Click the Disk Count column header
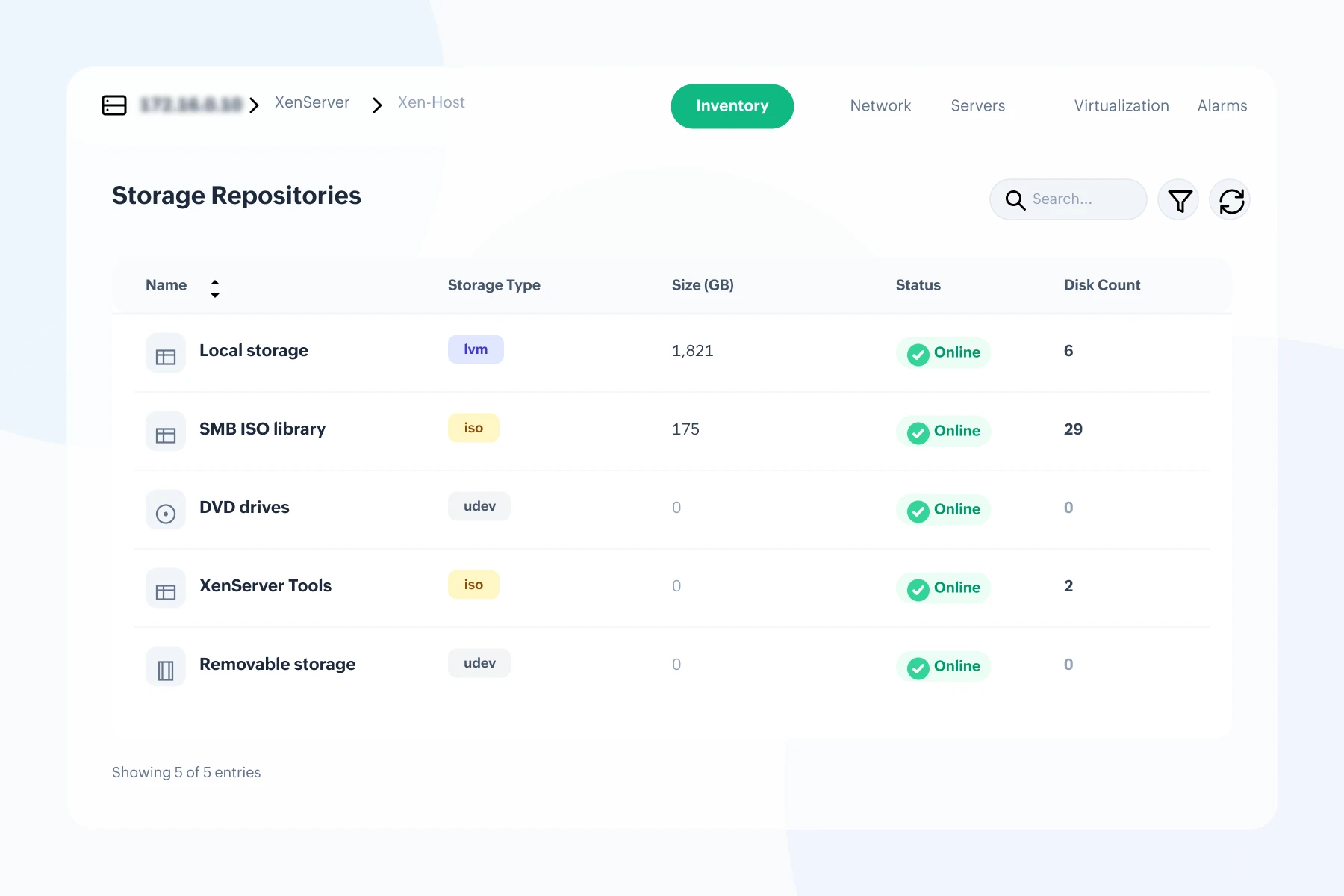Image resolution: width=1344 pixels, height=896 pixels. [x=1102, y=285]
